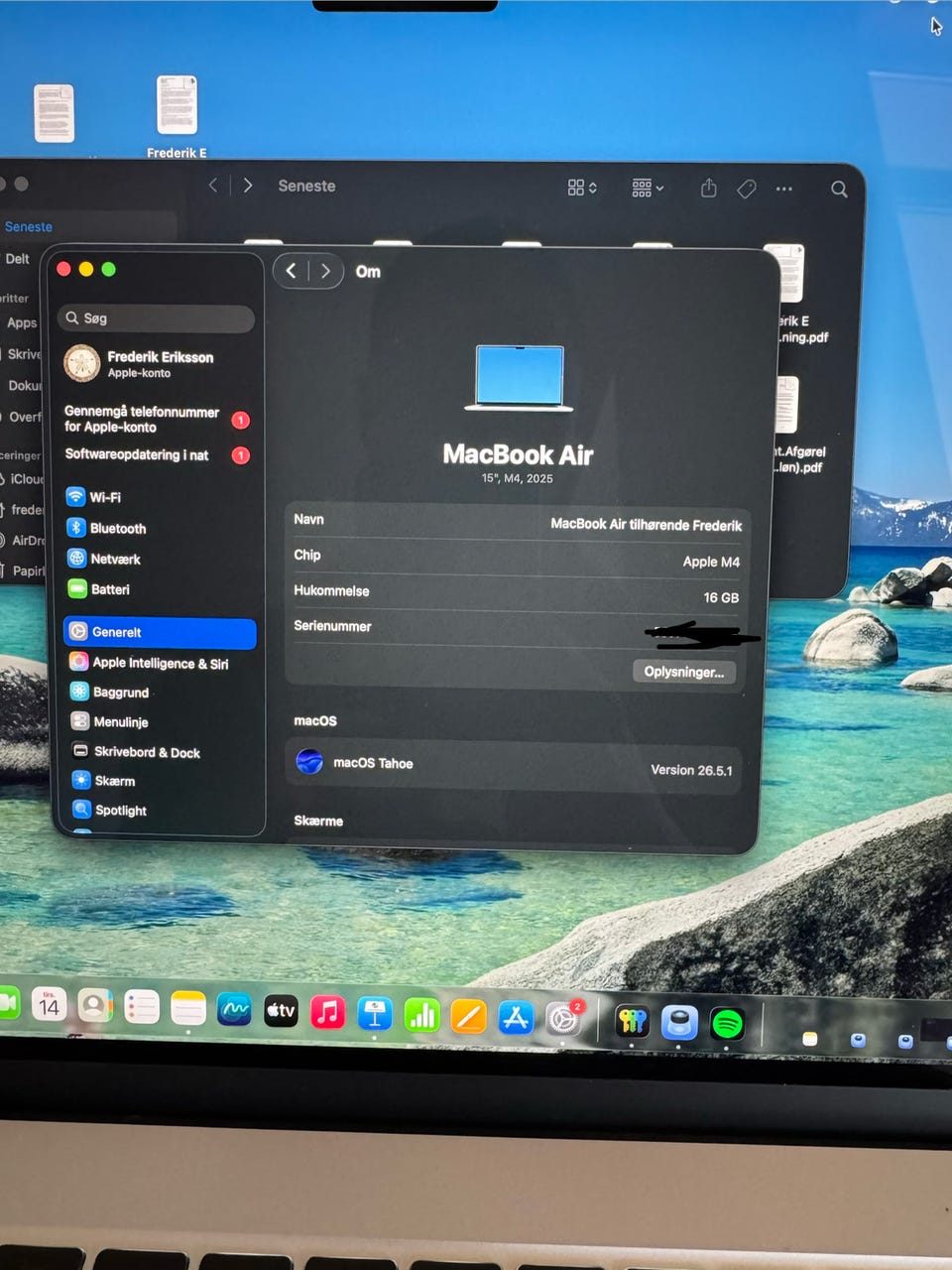The image size is (952, 1270).
Task: Click the Hukommelse 16 GB row
Action: (516, 593)
